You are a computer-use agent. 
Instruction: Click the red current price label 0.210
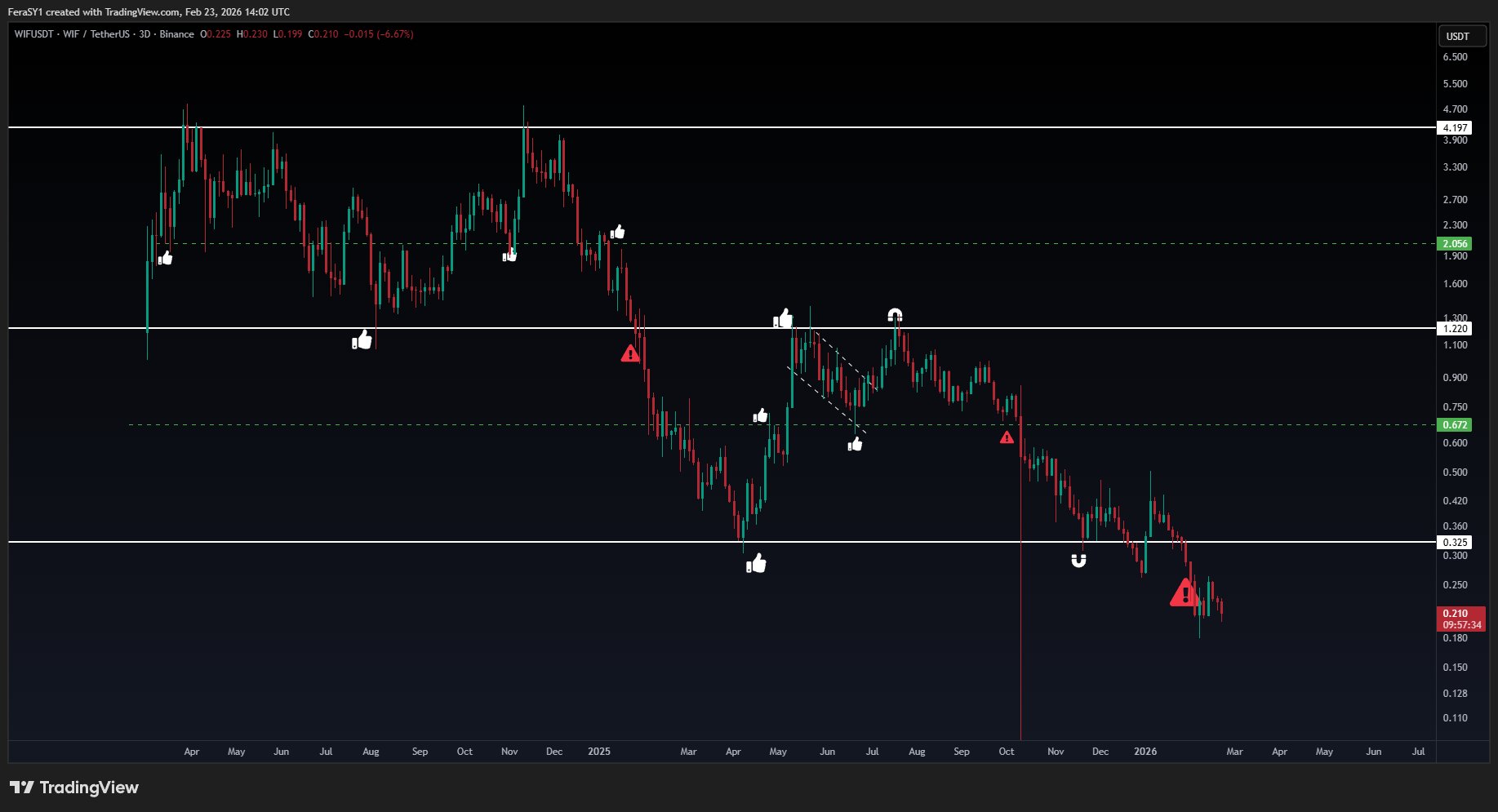(1460, 619)
